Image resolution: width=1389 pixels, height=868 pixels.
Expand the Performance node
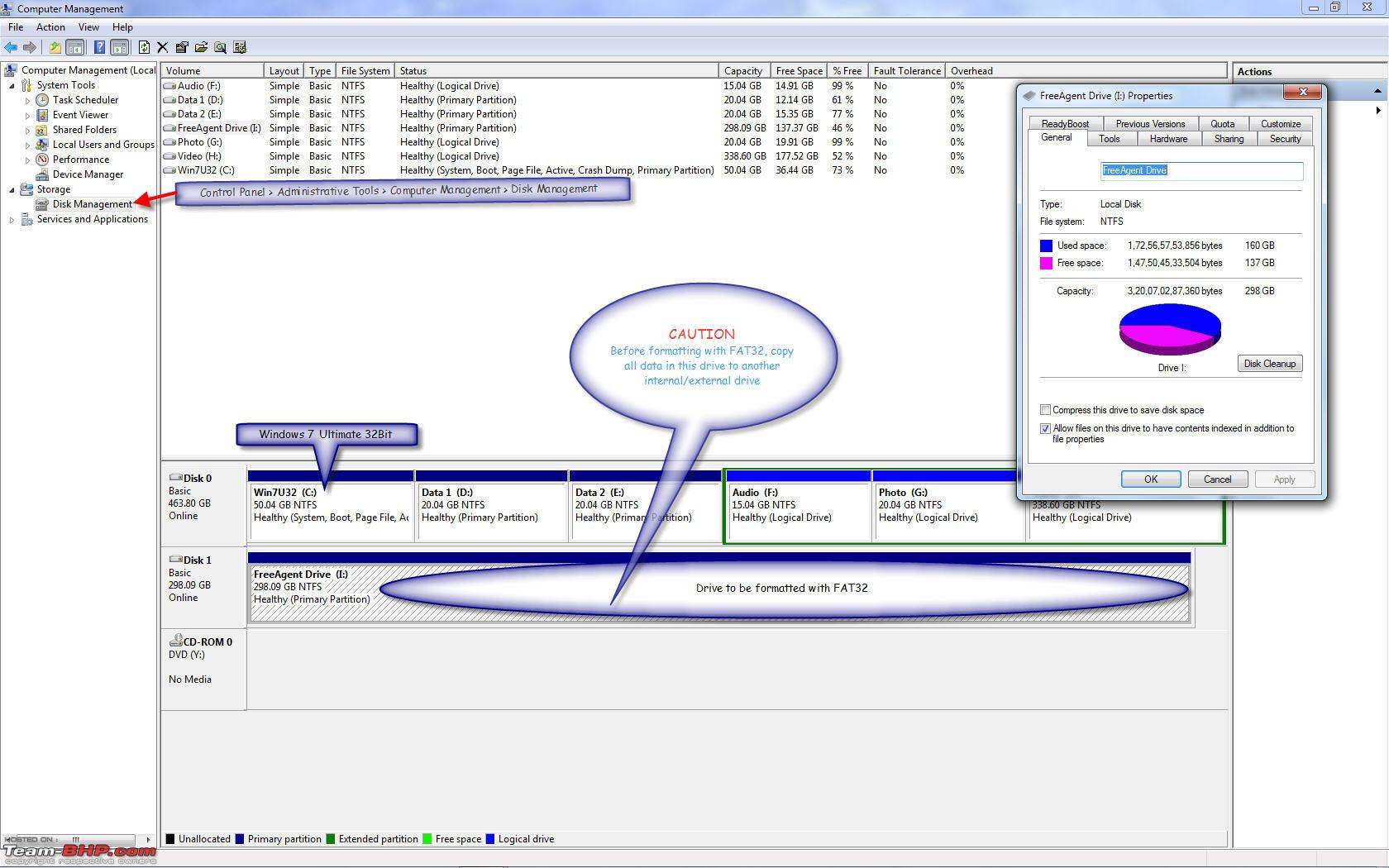(27, 160)
